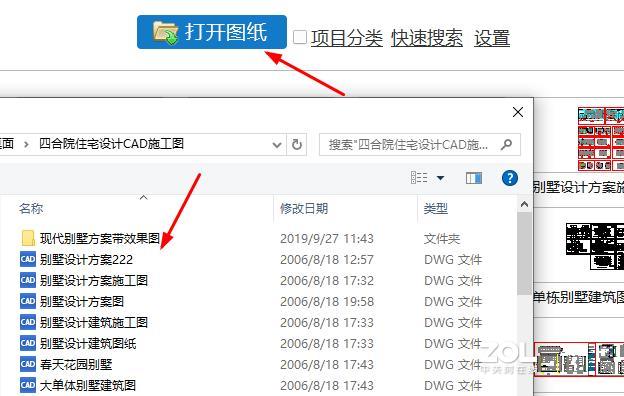Sort by the 类型 column header
Screen dimensions: 624x396
tap(436, 208)
